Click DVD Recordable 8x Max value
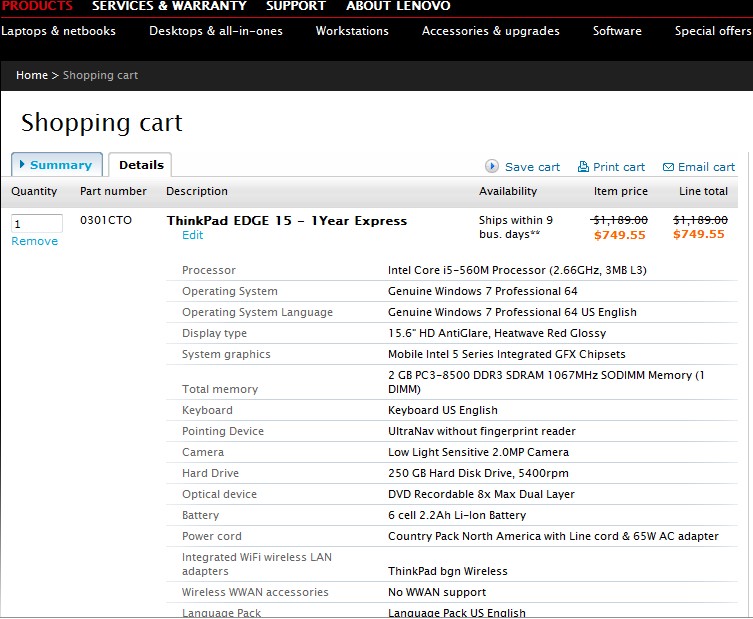The image size is (753, 619). [x=481, y=494]
